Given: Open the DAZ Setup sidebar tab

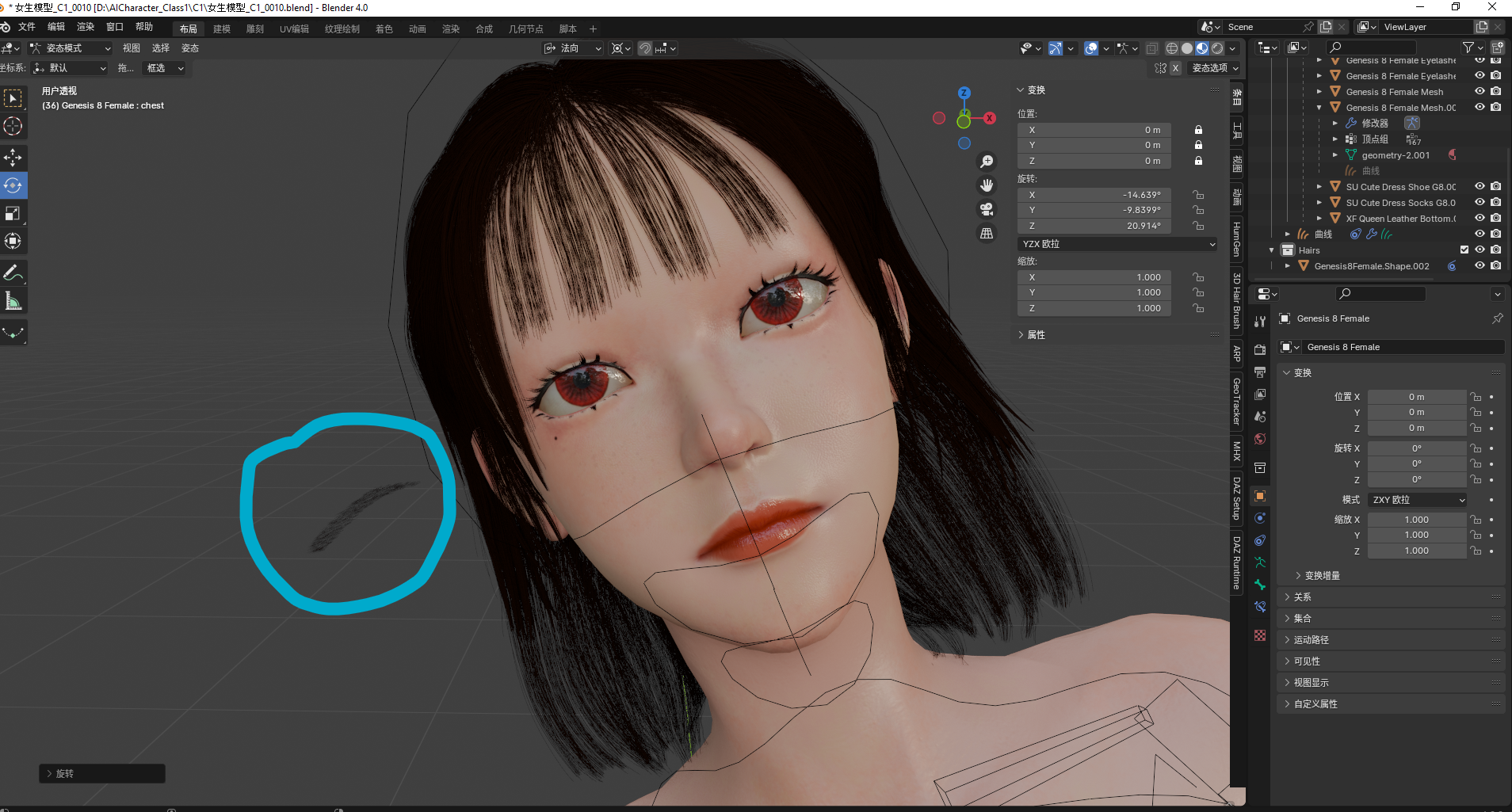Looking at the screenshot, I should click(1236, 498).
